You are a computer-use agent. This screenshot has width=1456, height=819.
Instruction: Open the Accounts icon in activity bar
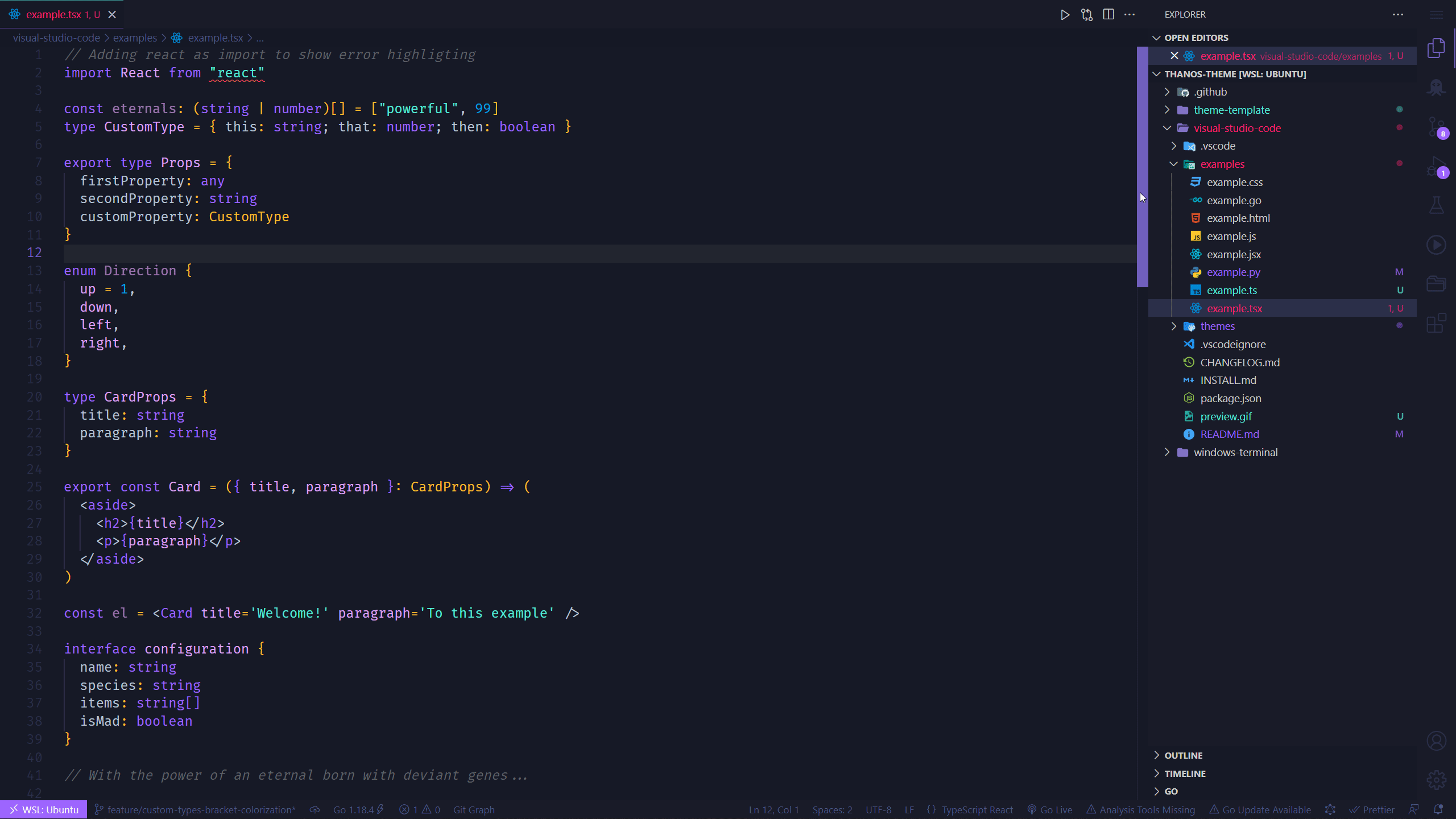point(1436,741)
